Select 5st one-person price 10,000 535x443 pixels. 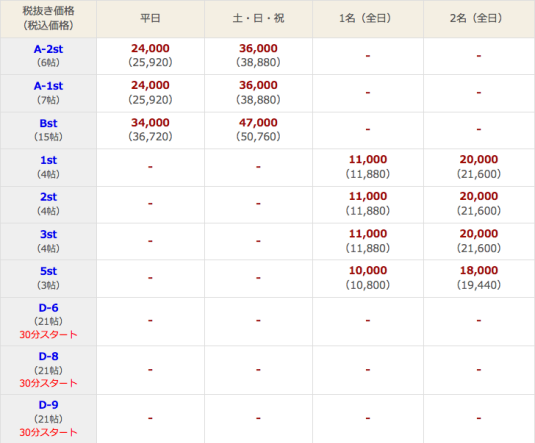367,270
